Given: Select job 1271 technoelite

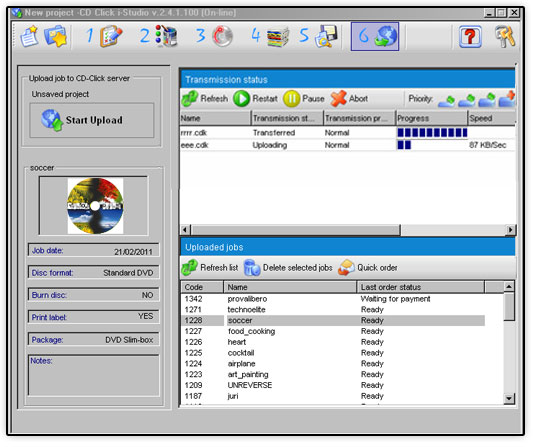Looking at the screenshot, I should [x=333, y=311].
